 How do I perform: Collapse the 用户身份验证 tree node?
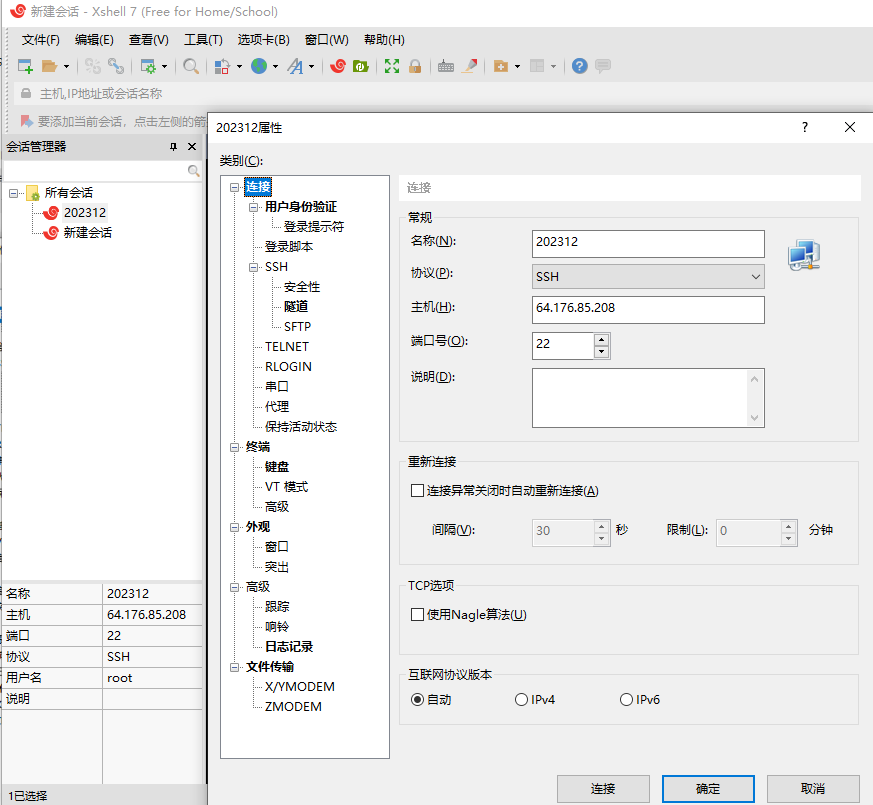254,207
